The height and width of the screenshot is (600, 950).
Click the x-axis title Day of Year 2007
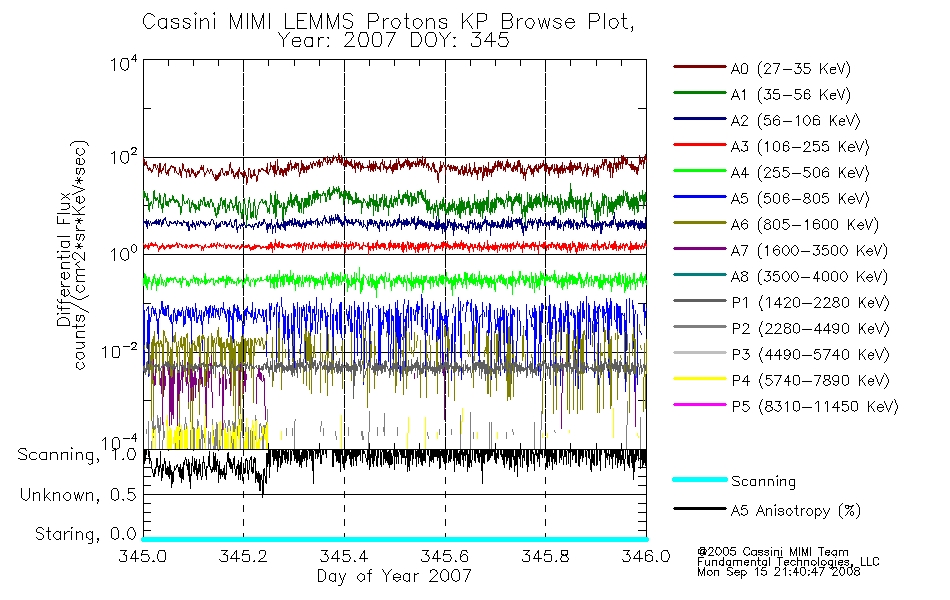394,576
